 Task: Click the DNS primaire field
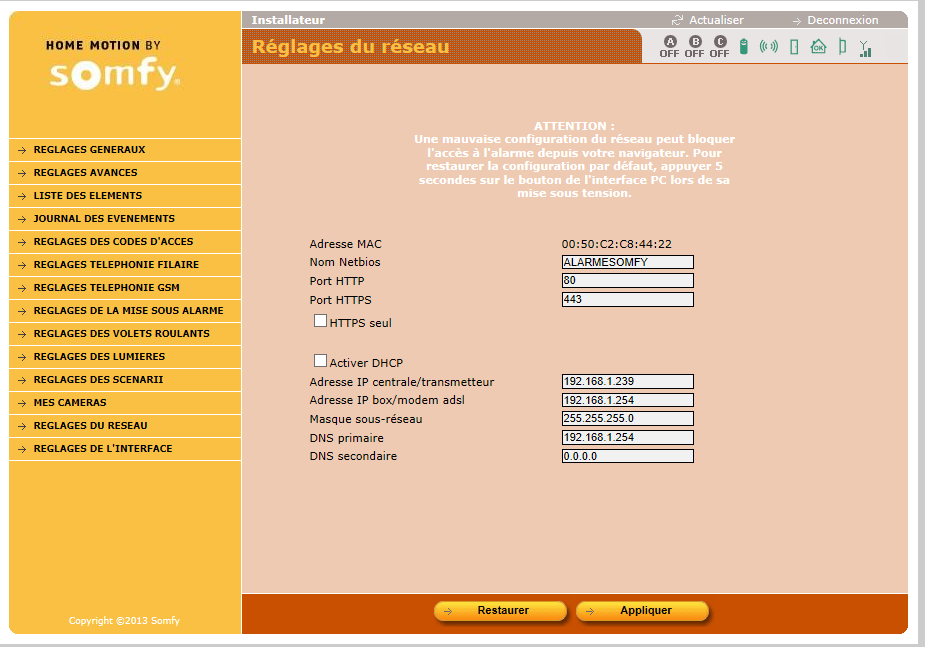(x=628, y=437)
